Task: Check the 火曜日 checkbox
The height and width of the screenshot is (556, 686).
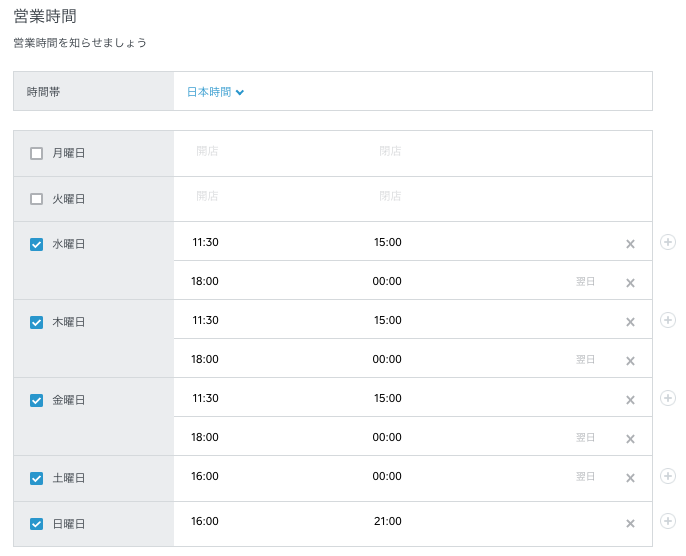Action: pos(37,199)
